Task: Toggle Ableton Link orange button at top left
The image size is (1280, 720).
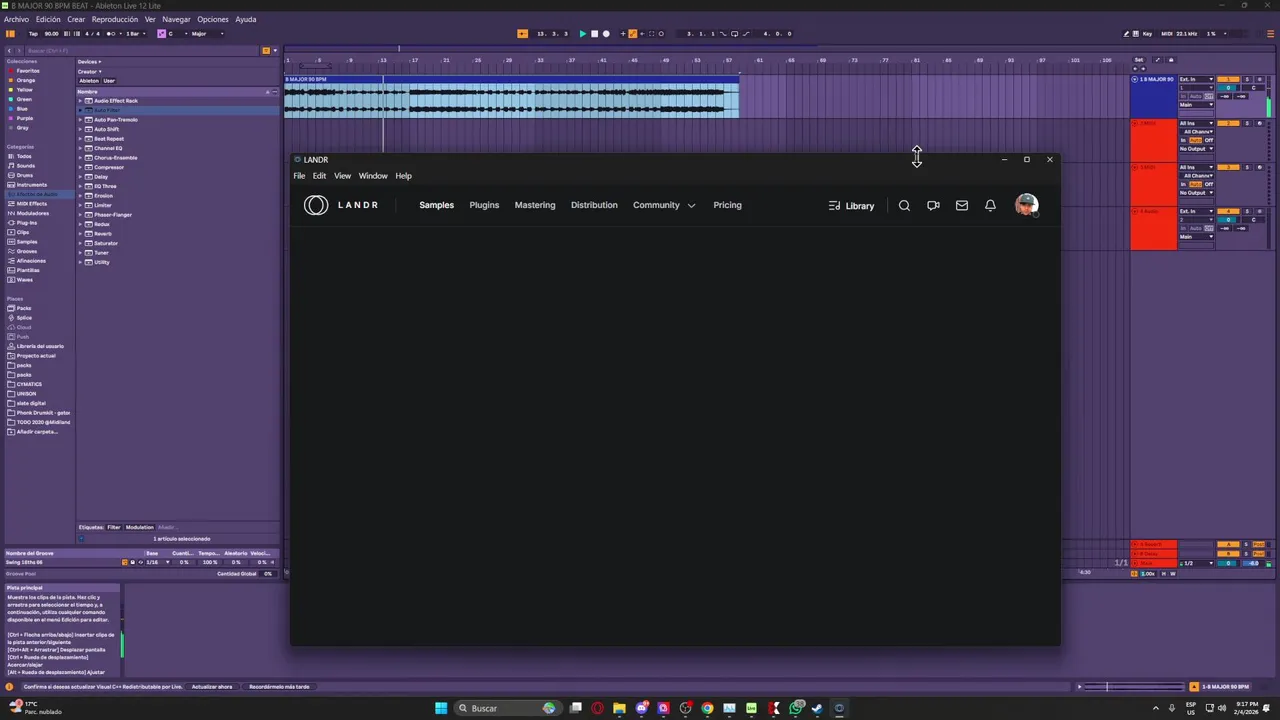Action: tap(10, 34)
